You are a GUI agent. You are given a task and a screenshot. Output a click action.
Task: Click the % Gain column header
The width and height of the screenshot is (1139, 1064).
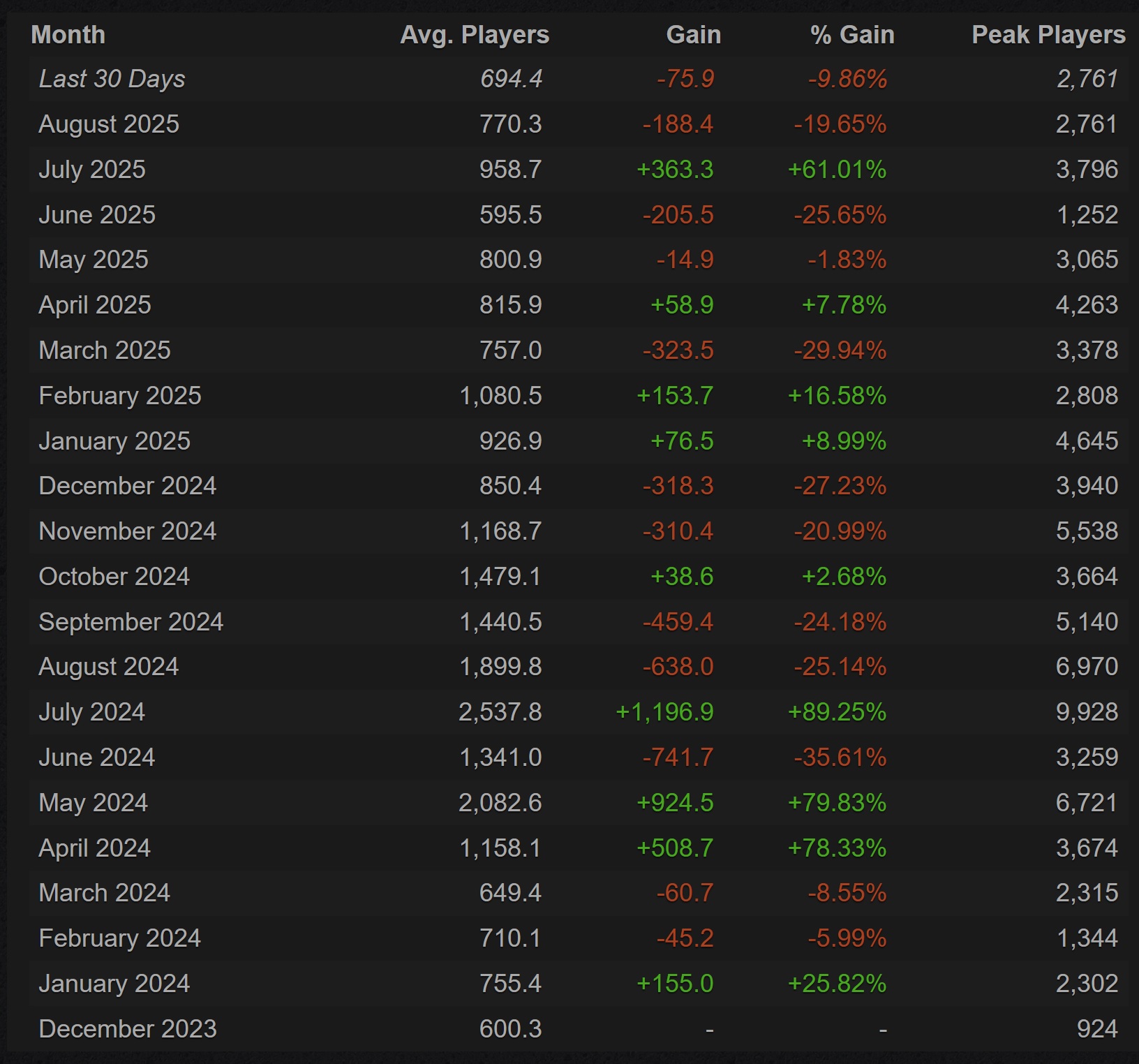click(852, 34)
